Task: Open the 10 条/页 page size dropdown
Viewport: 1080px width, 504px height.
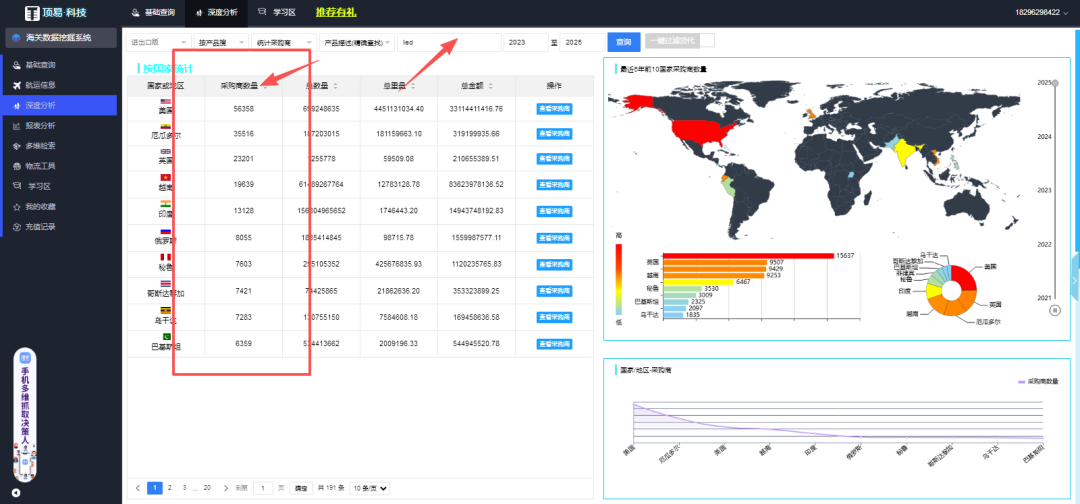Action: pyautogui.click(x=370, y=488)
